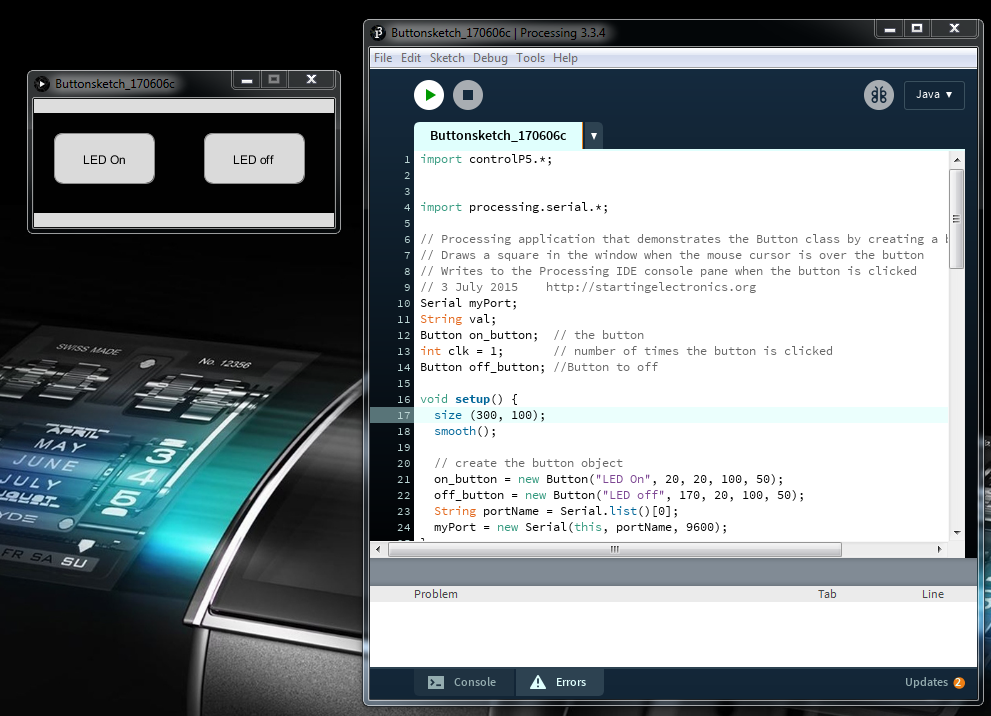Image resolution: width=991 pixels, height=716 pixels.
Task: Click line number 24 in the gutter
Action: point(404,528)
